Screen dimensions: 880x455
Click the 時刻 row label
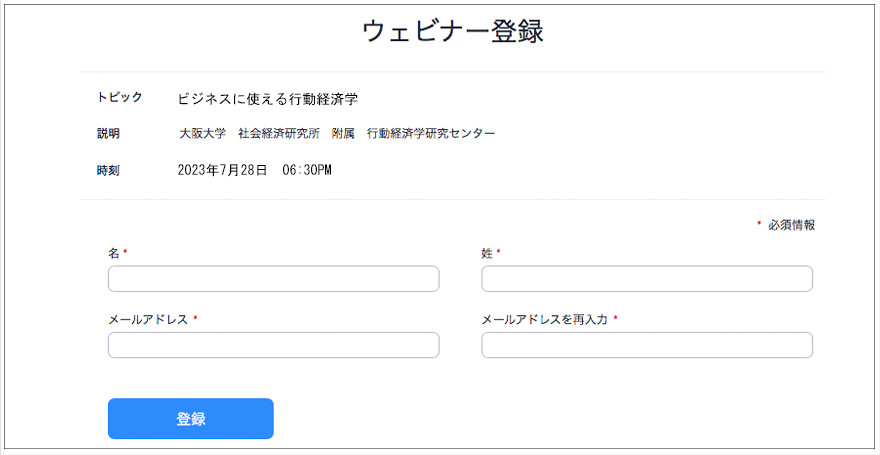[108, 170]
